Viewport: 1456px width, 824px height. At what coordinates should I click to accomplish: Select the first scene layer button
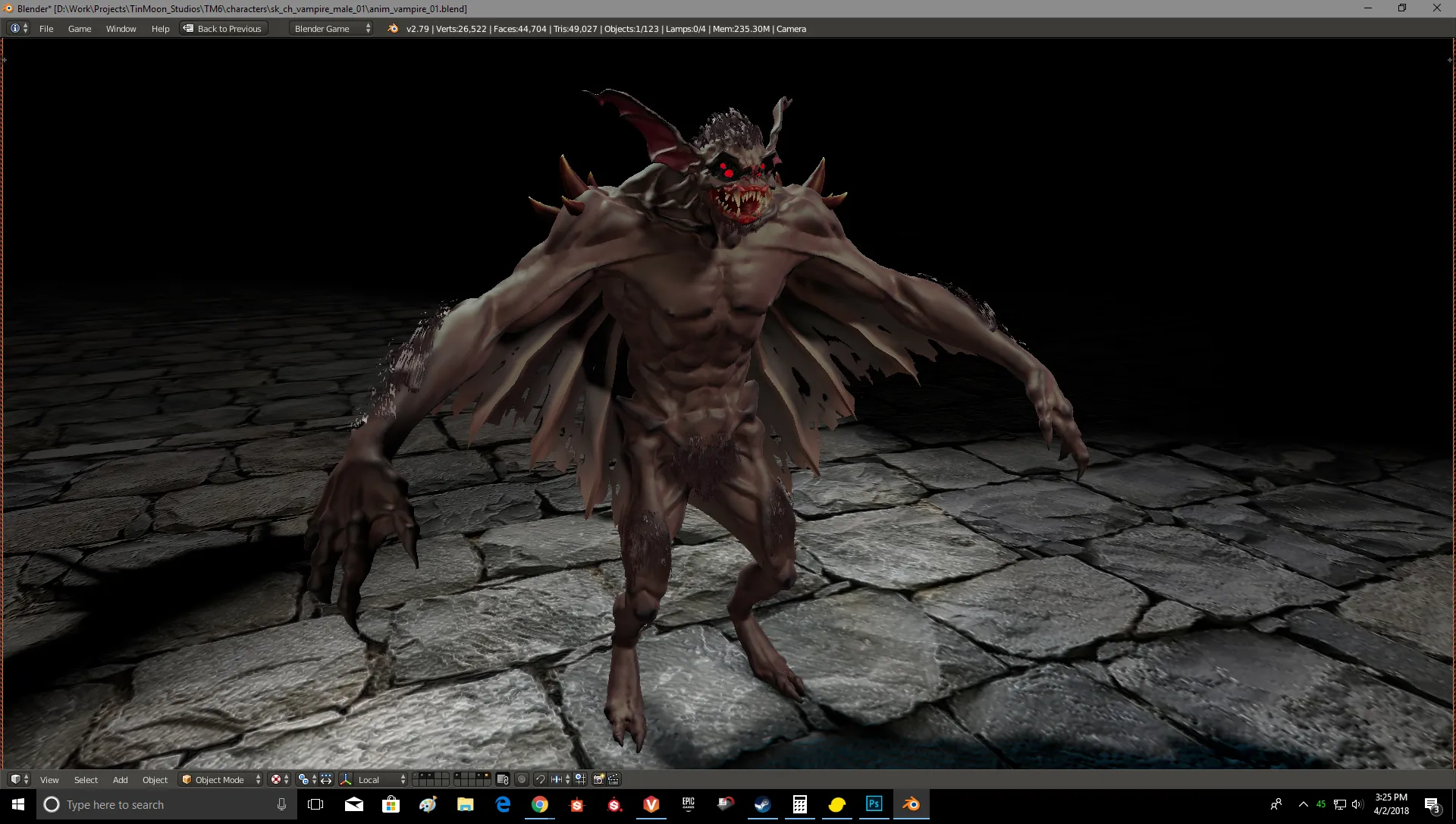pos(416,775)
